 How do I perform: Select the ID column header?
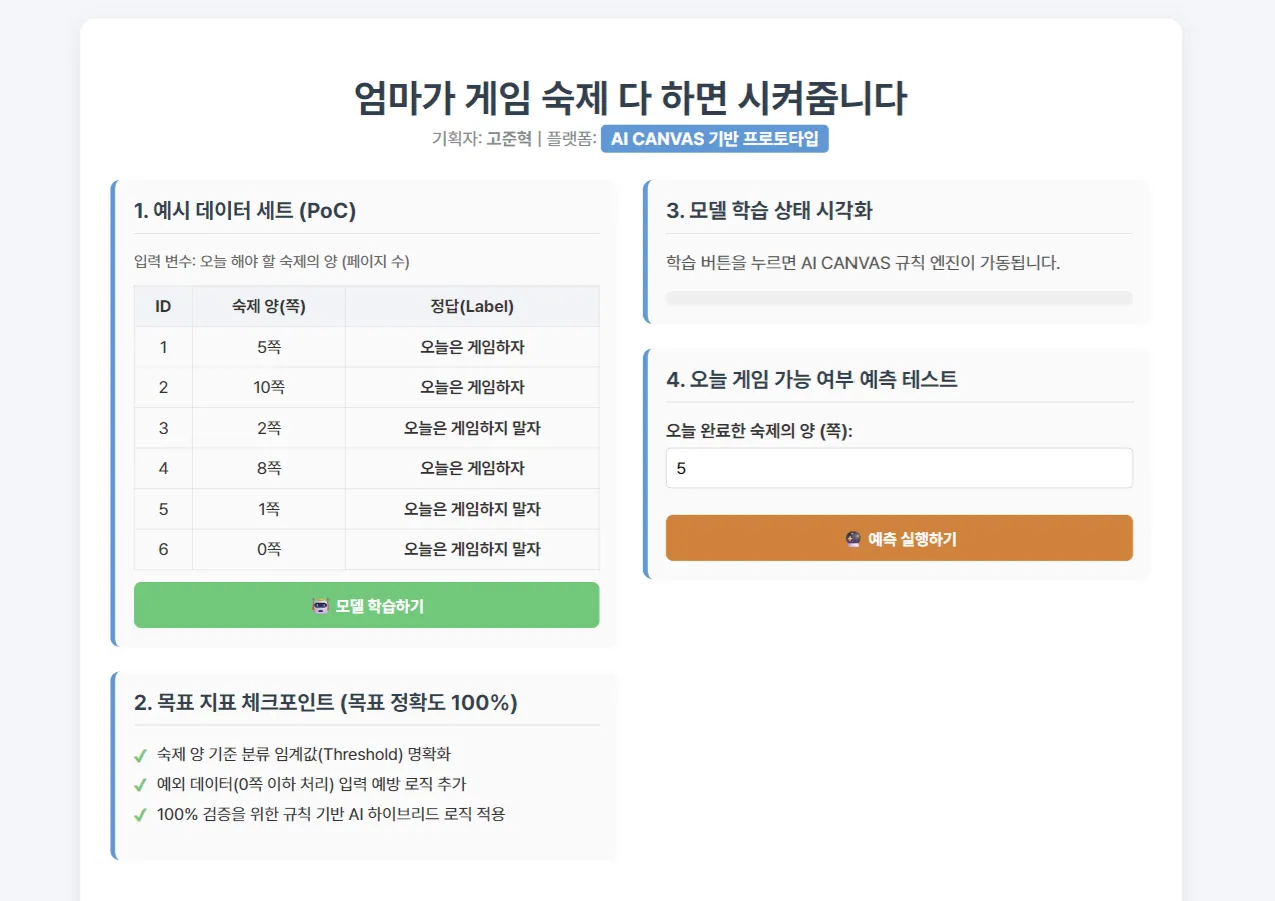(x=163, y=306)
